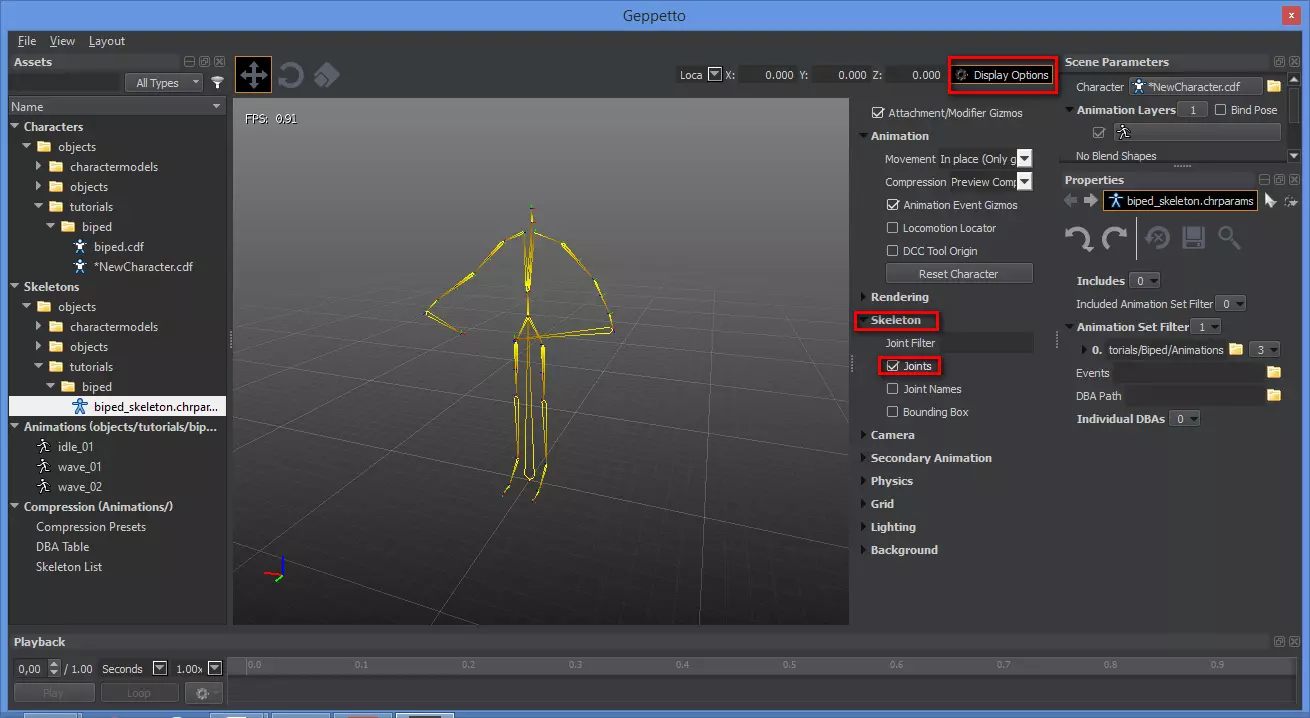This screenshot has width=1310, height=718.
Task: Click the Assets filter funnel icon
Action: 217,83
